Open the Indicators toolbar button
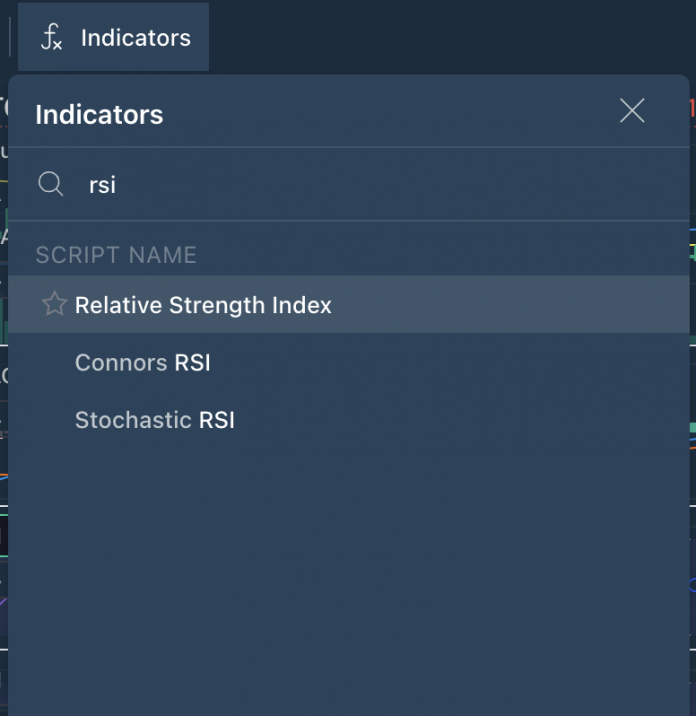 pos(114,38)
